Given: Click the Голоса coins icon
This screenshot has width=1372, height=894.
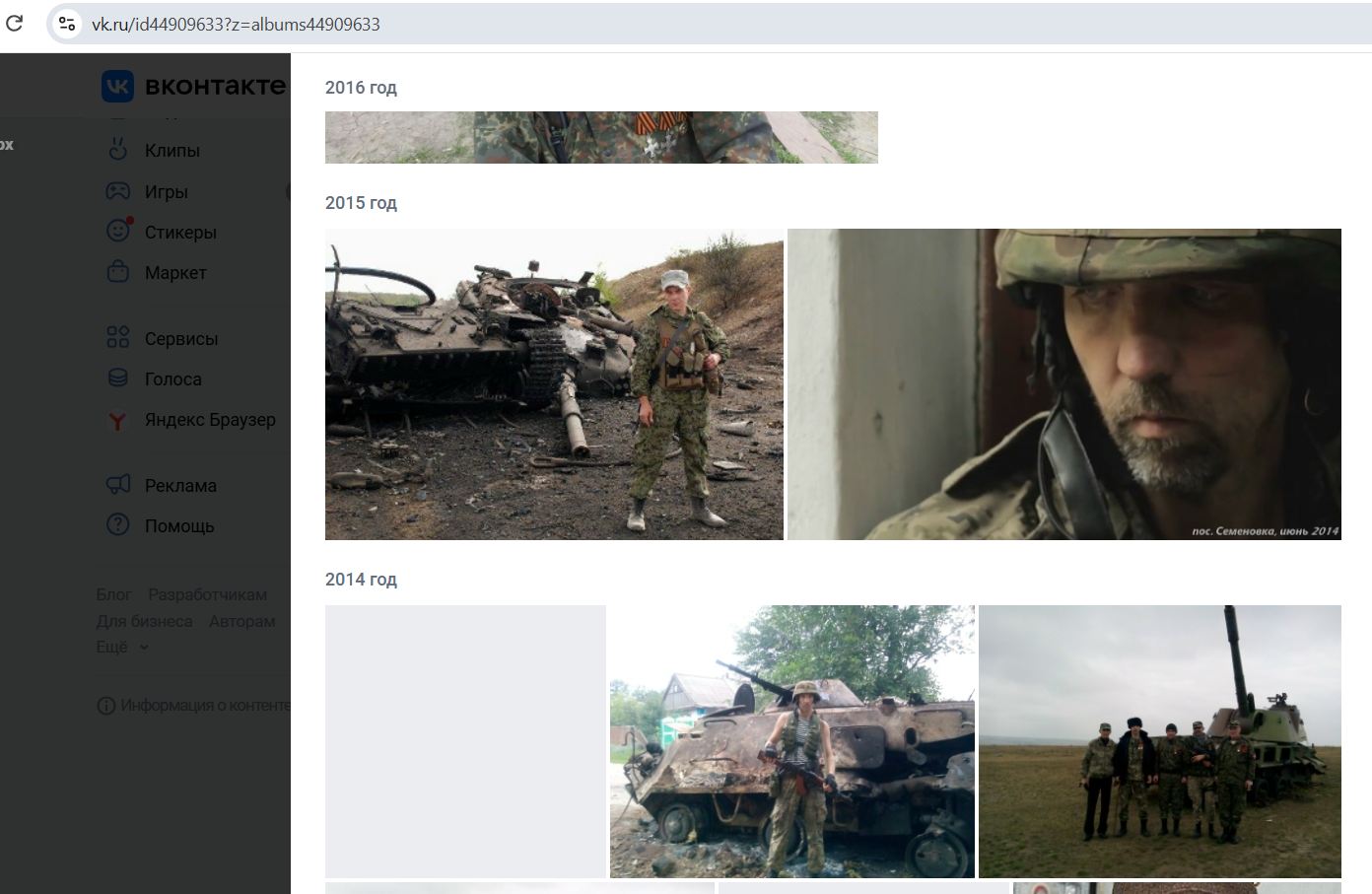Looking at the screenshot, I should (x=117, y=378).
